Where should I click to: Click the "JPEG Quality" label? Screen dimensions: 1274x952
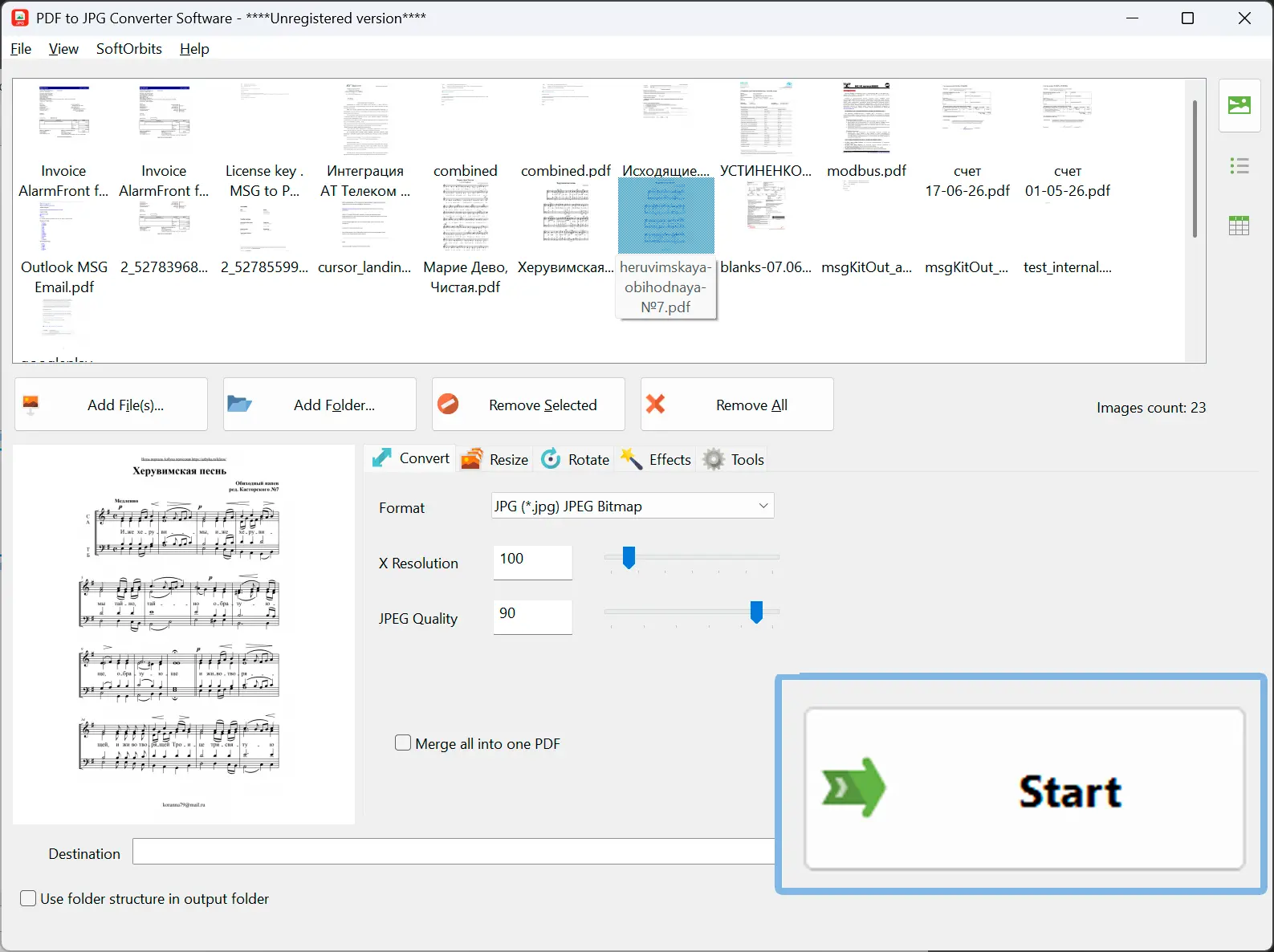[418, 619]
